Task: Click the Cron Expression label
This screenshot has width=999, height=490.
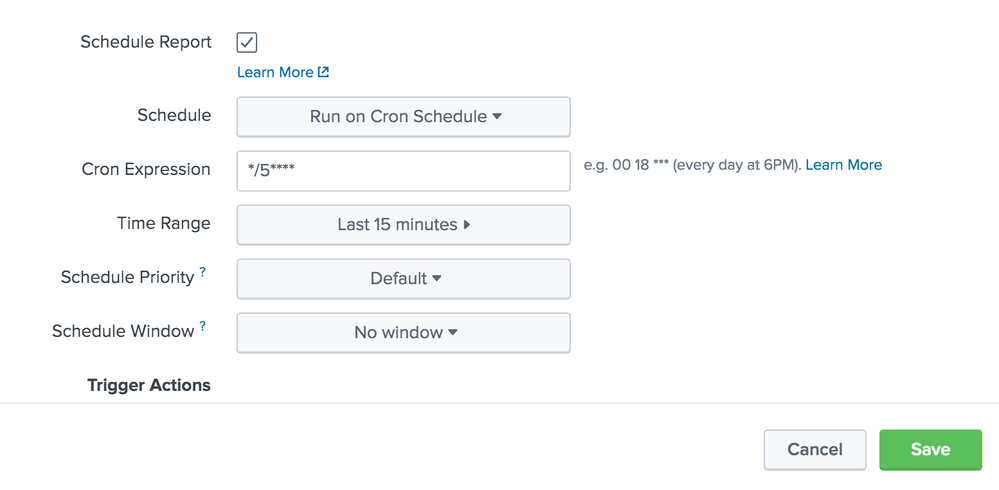Action: point(146,169)
